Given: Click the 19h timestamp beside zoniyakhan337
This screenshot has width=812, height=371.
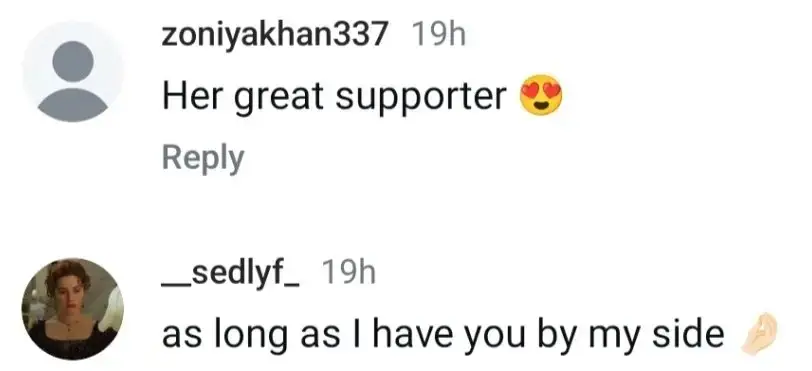Looking at the screenshot, I should click(439, 35).
